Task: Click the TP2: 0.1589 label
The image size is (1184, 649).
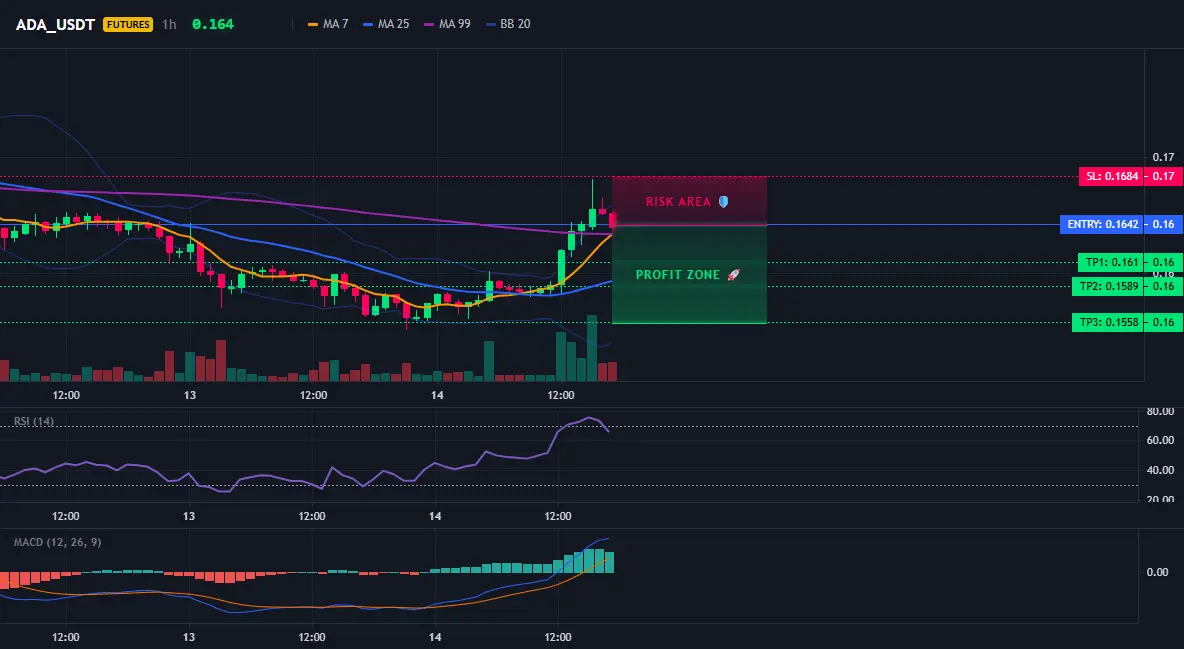Action: coord(1108,286)
